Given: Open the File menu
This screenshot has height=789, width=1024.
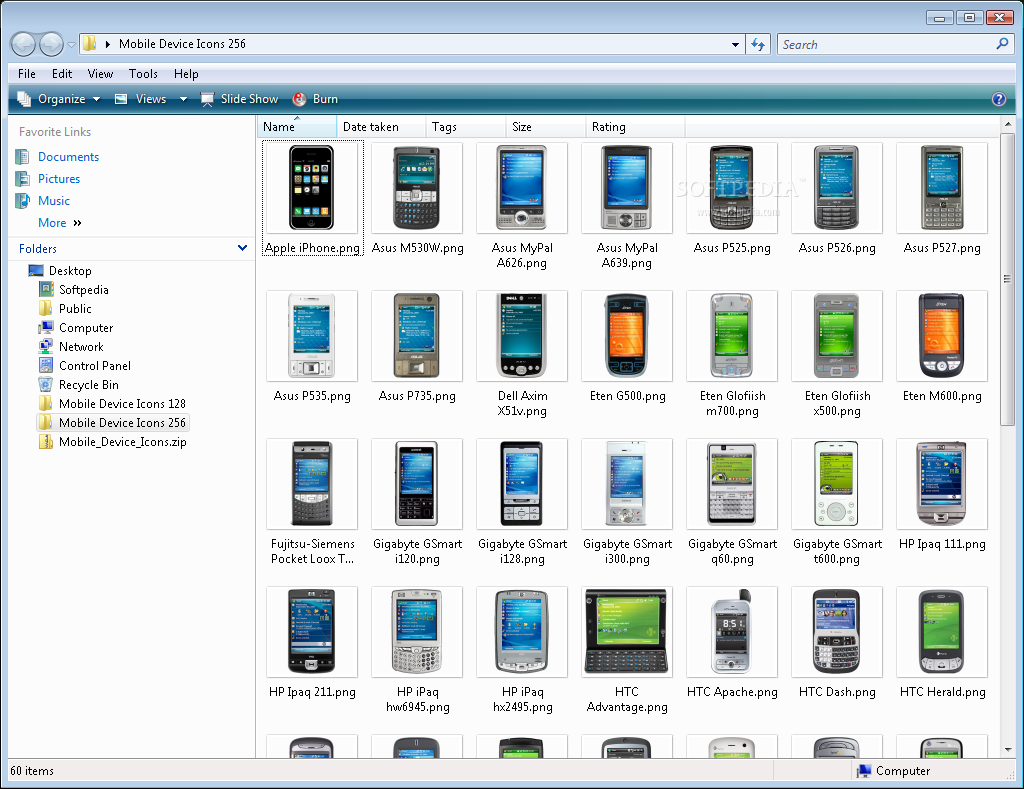Looking at the screenshot, I should click(27, 74).
